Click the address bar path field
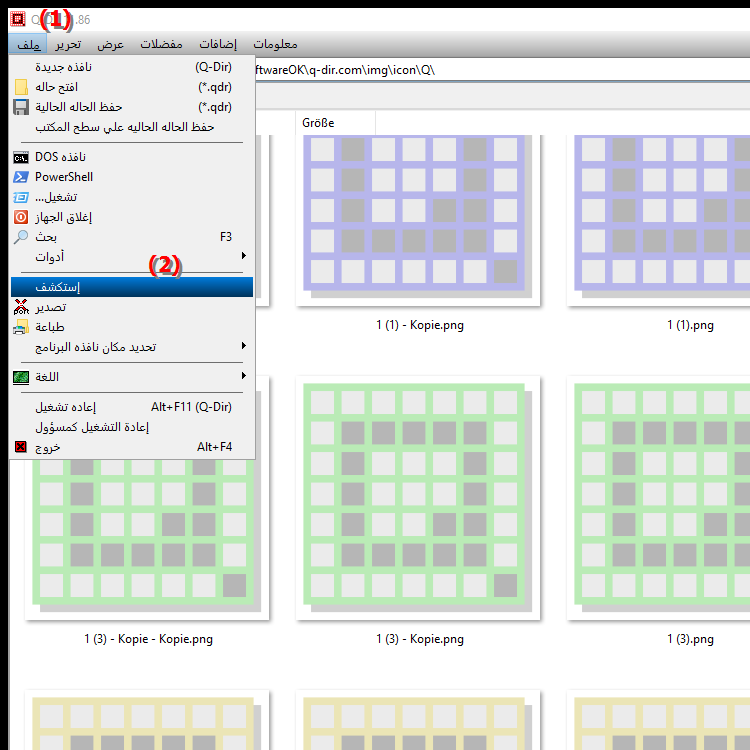The height and width of the screenshot is (750, 750). tap(502, 70)
